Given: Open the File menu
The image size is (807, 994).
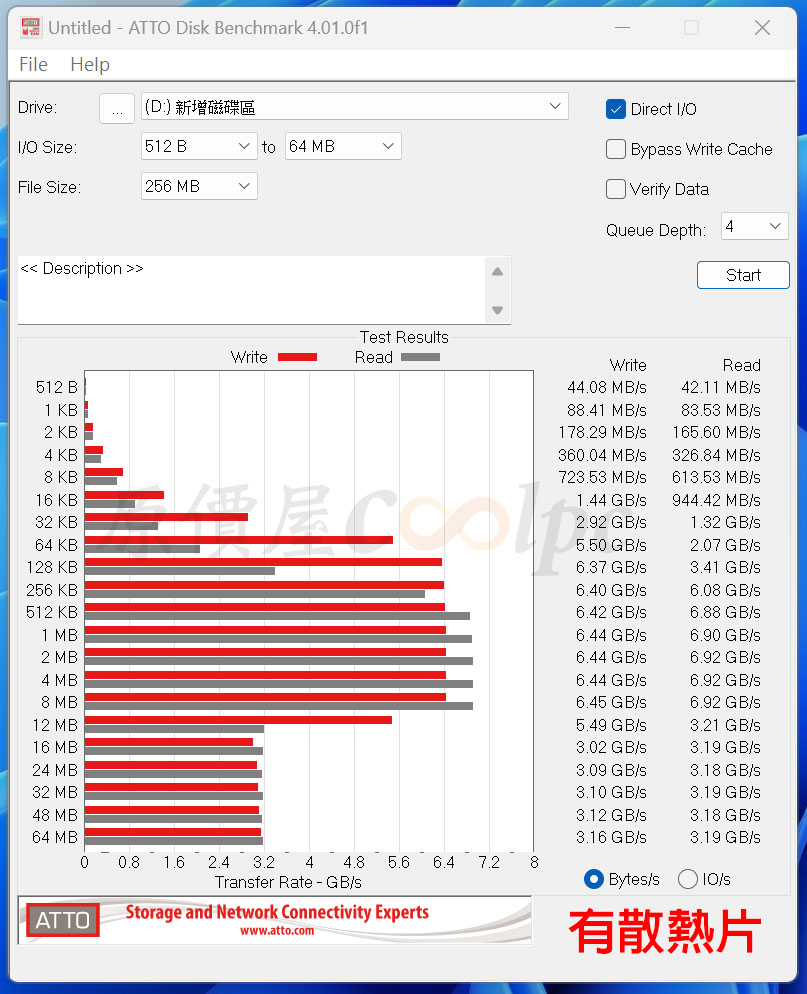Looking at the screenshot, I should click(x=33, y=65).
